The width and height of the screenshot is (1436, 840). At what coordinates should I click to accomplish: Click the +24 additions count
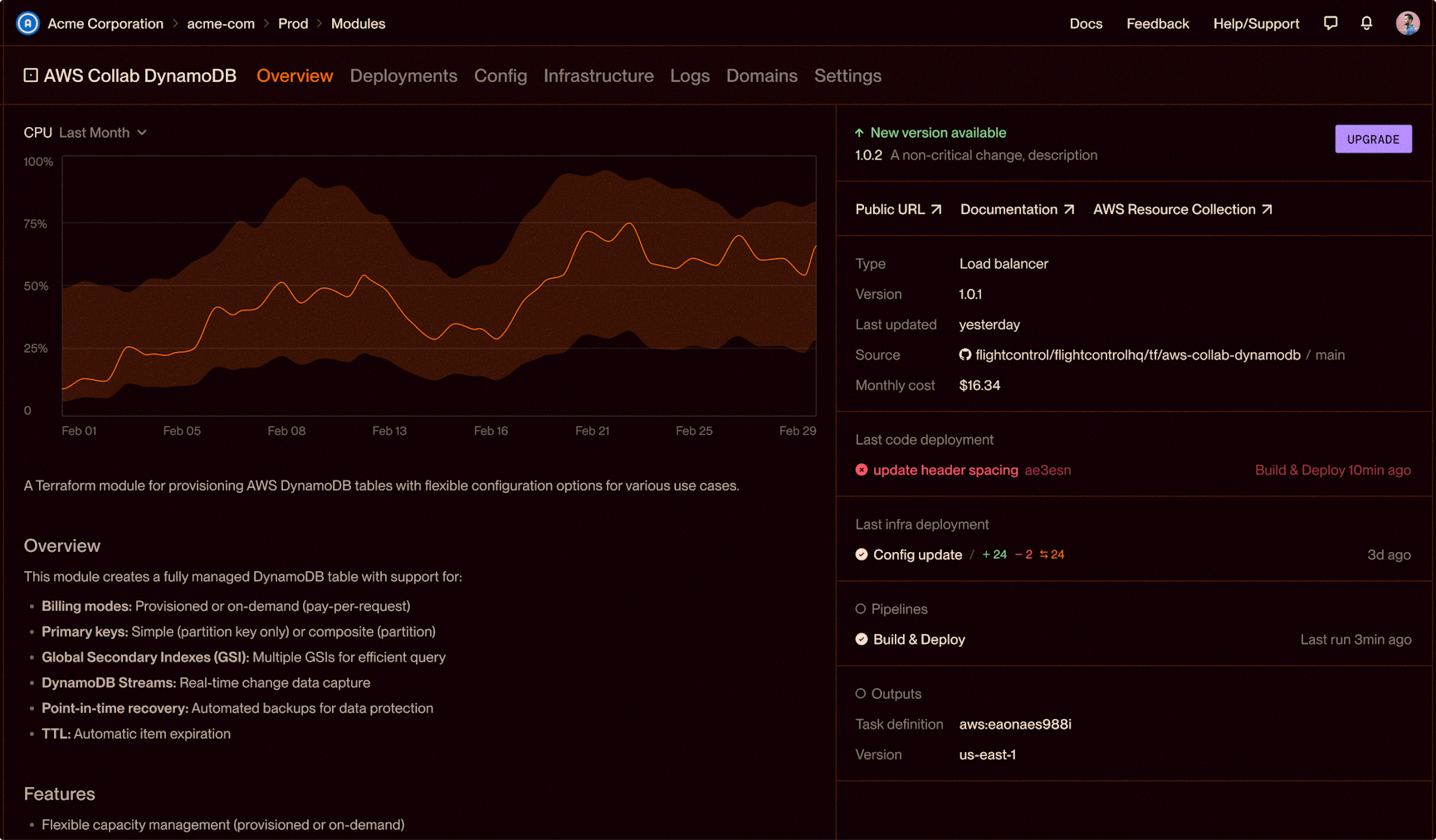coord(994,554)
